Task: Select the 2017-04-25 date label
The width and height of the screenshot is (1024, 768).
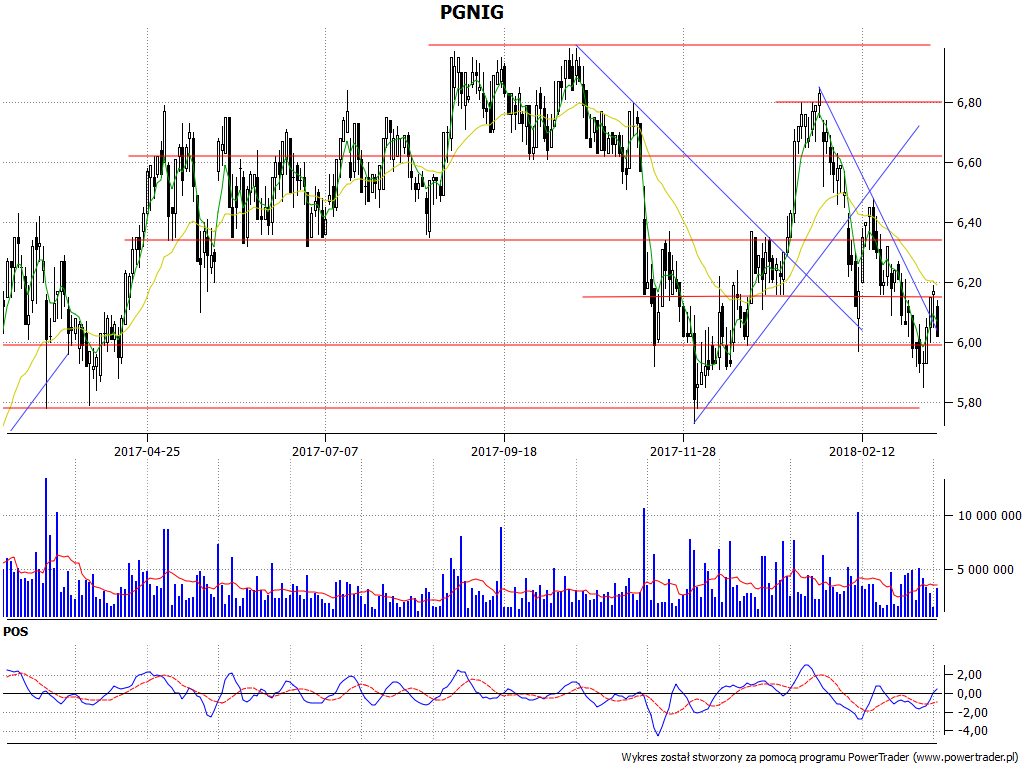Action: 146,451
